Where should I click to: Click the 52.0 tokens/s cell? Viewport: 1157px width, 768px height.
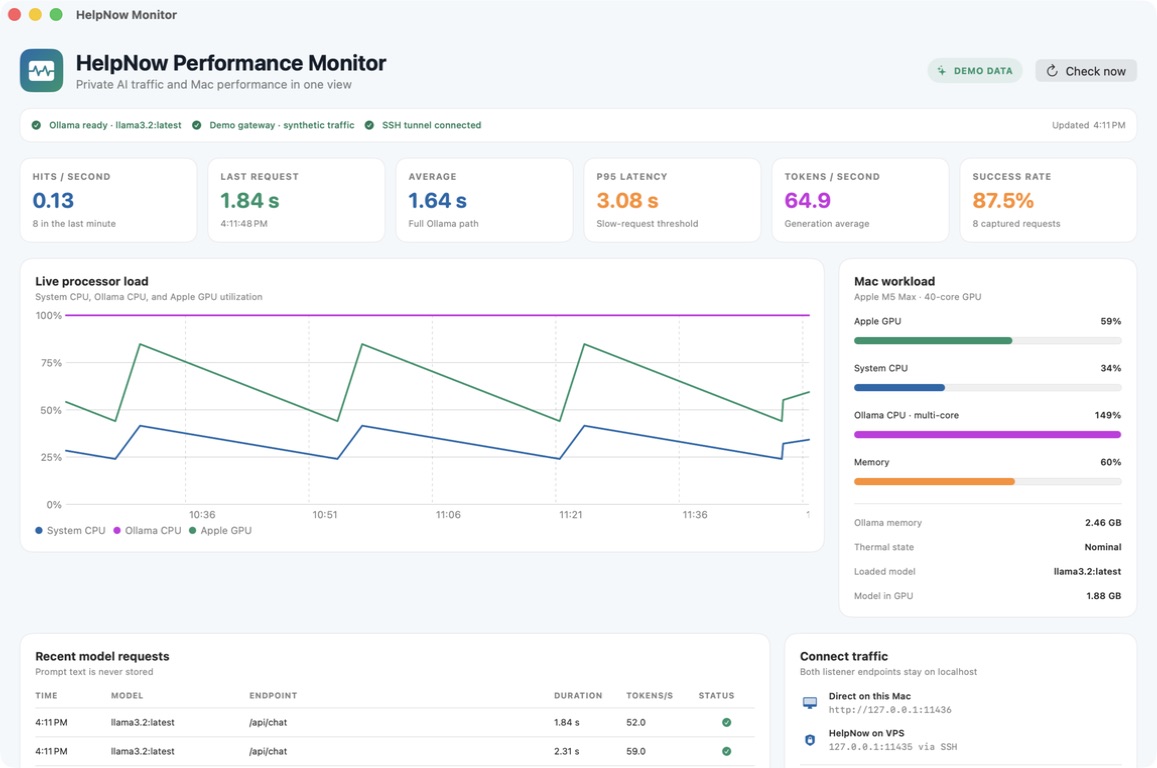[636, 722]
